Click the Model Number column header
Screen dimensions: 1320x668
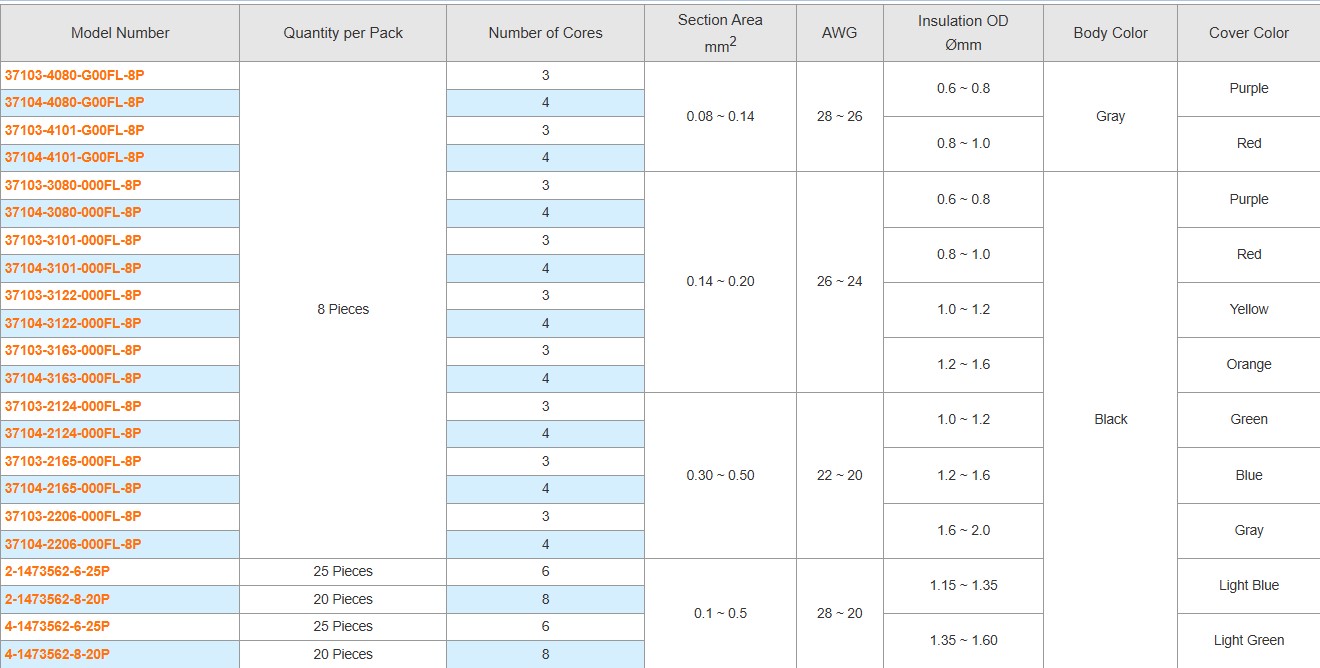click(120, 33)
